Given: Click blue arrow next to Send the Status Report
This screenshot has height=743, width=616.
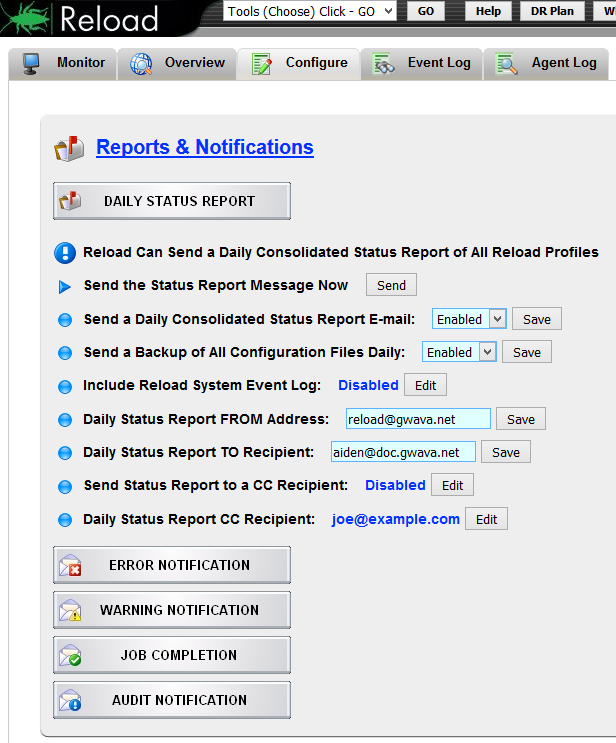Looking at the screenshot, I should [64, 287].
